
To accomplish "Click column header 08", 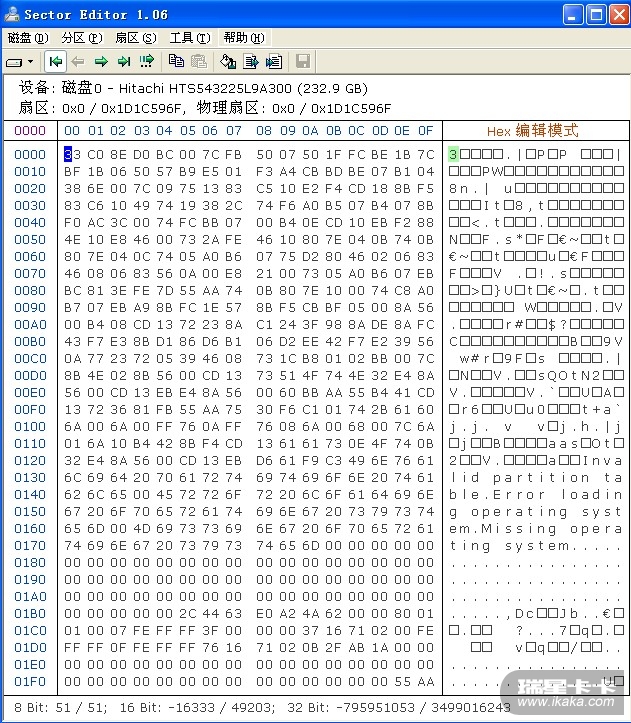I will point(264,131).
